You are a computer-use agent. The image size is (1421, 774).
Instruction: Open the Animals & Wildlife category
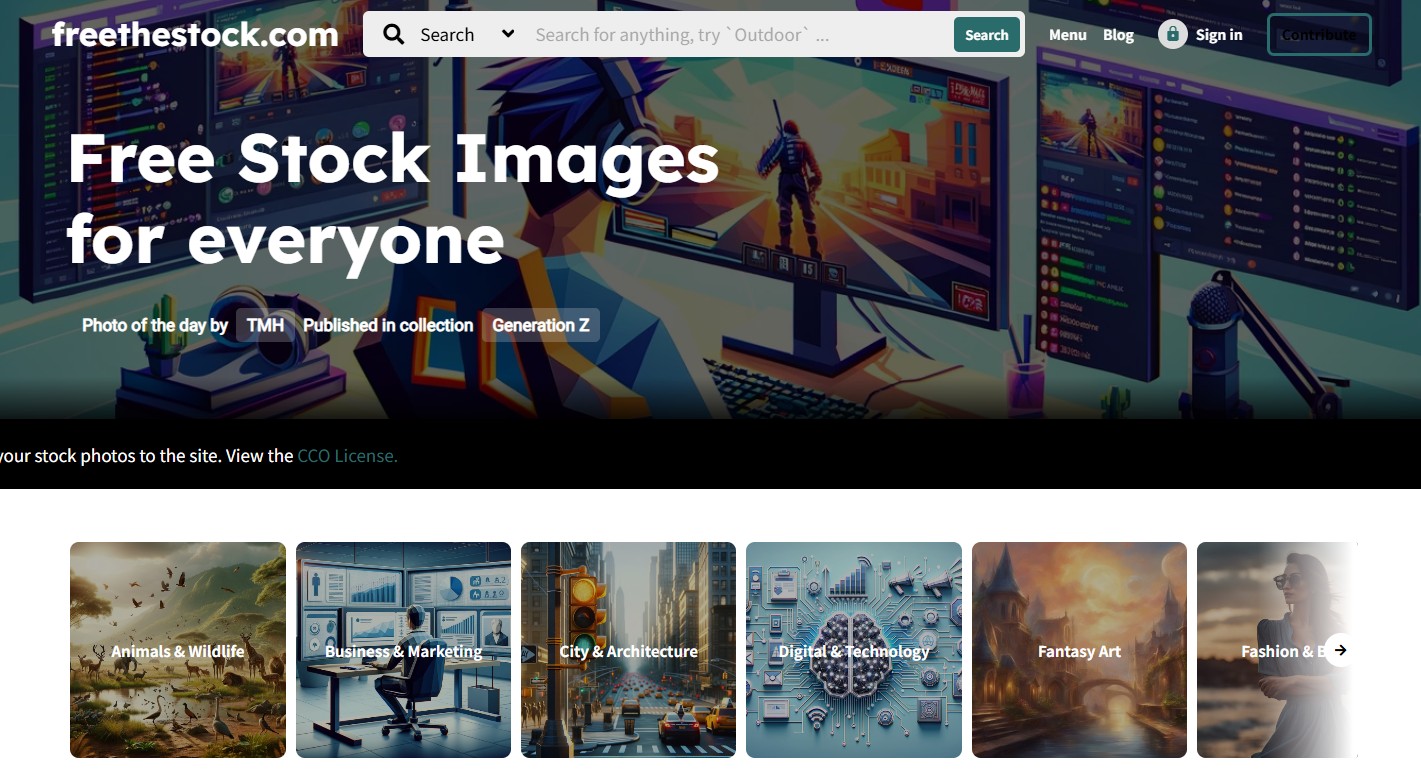coord(178,650)
